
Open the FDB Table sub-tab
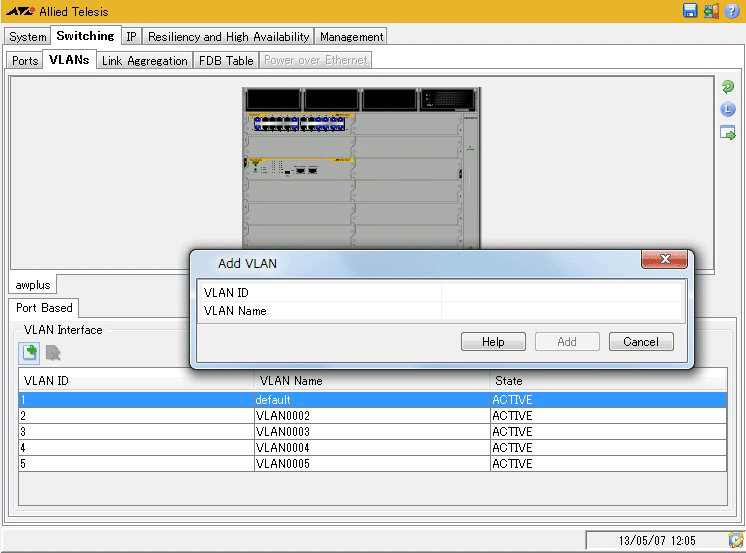[225, 61]
